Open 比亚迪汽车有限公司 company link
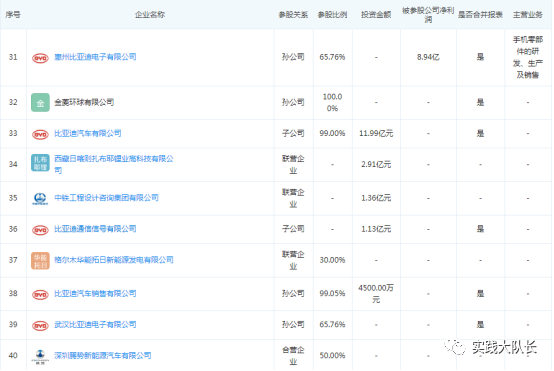 [x=88, y=133]
